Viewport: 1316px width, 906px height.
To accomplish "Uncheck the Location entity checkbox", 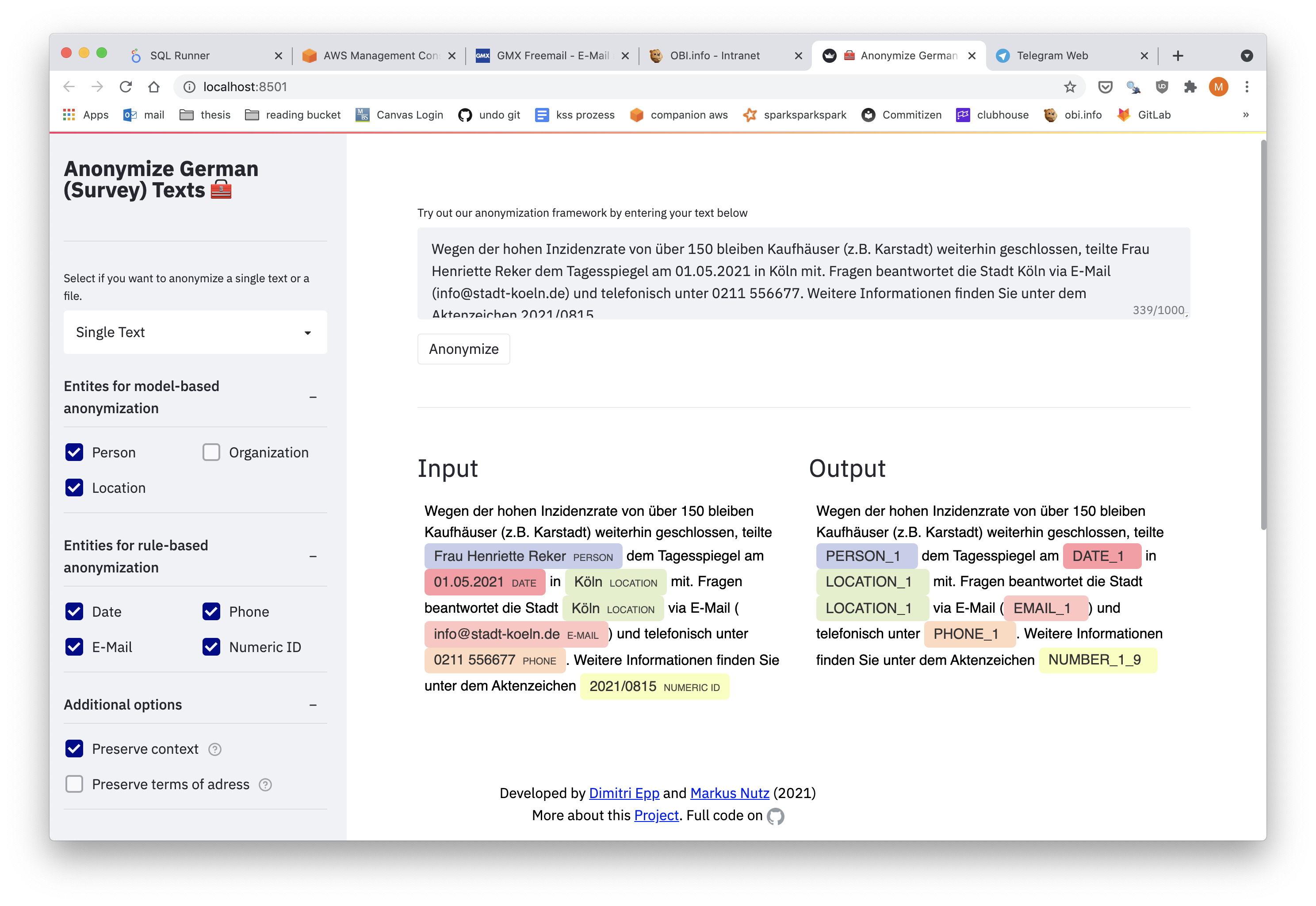I will pyautogui.click(x=74, y=488).
